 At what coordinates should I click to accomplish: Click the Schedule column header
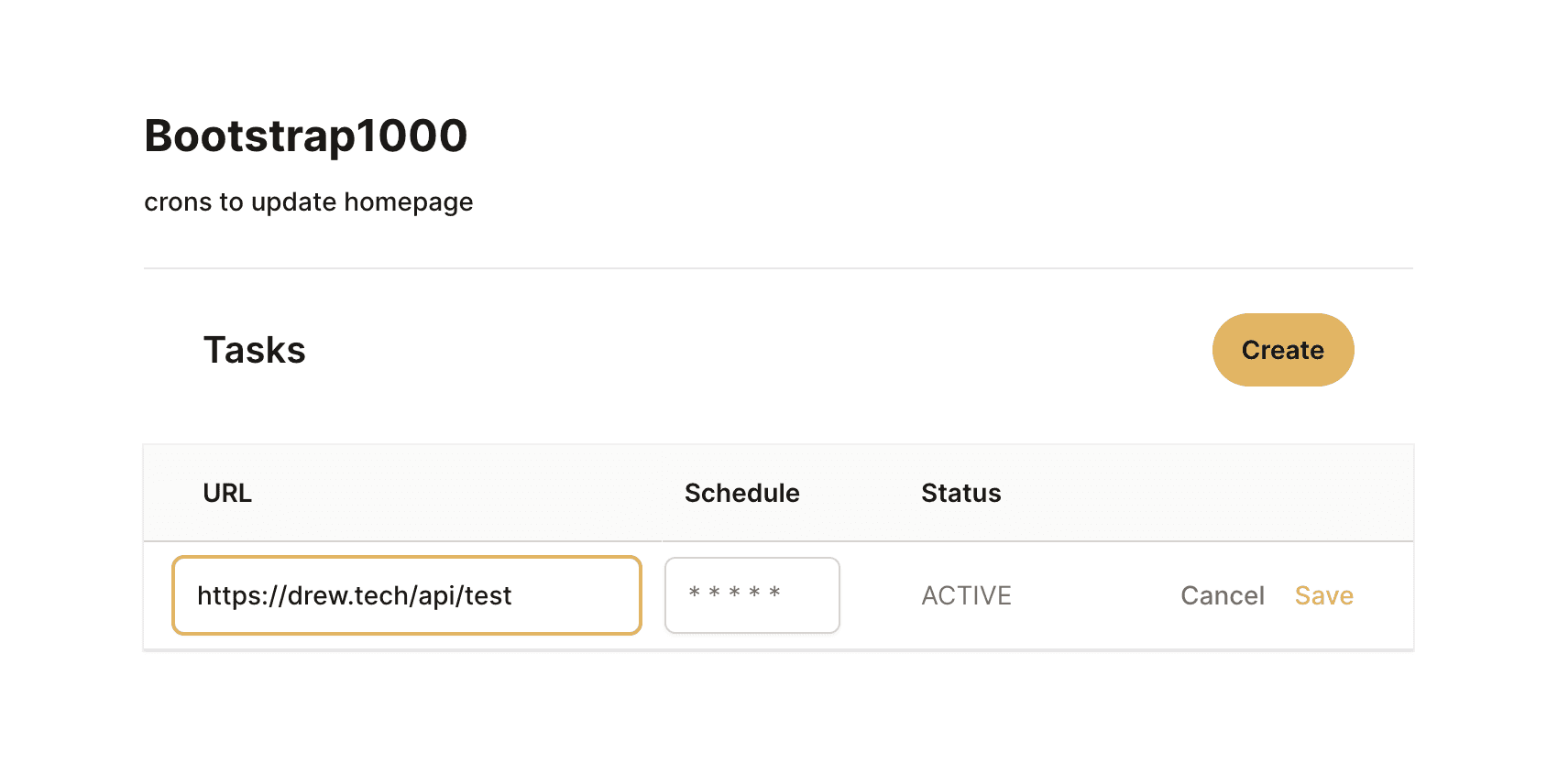742,493
